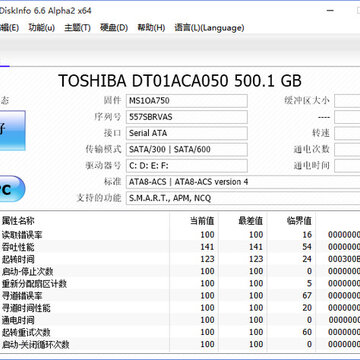Viewport: 360px width, 360px height.
Task: Click the °C temperature button
Action: (x=12, y=189)
